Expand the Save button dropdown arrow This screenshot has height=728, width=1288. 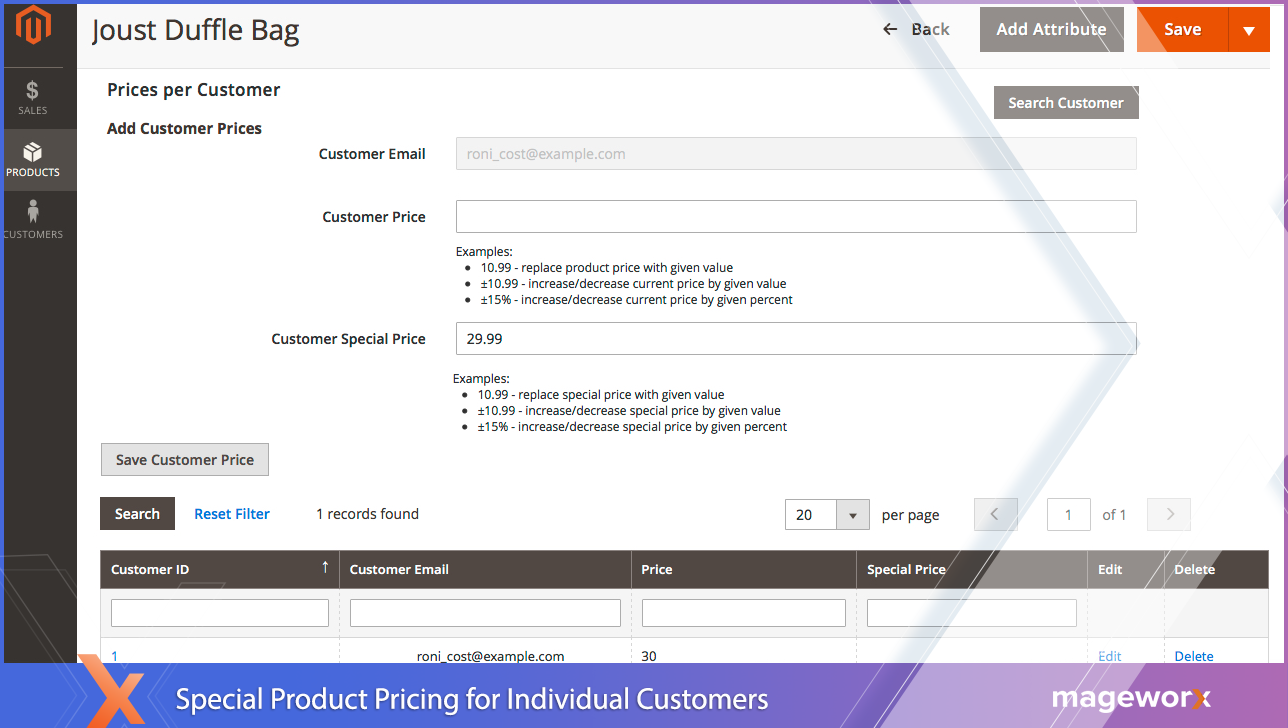[1248, 30]
